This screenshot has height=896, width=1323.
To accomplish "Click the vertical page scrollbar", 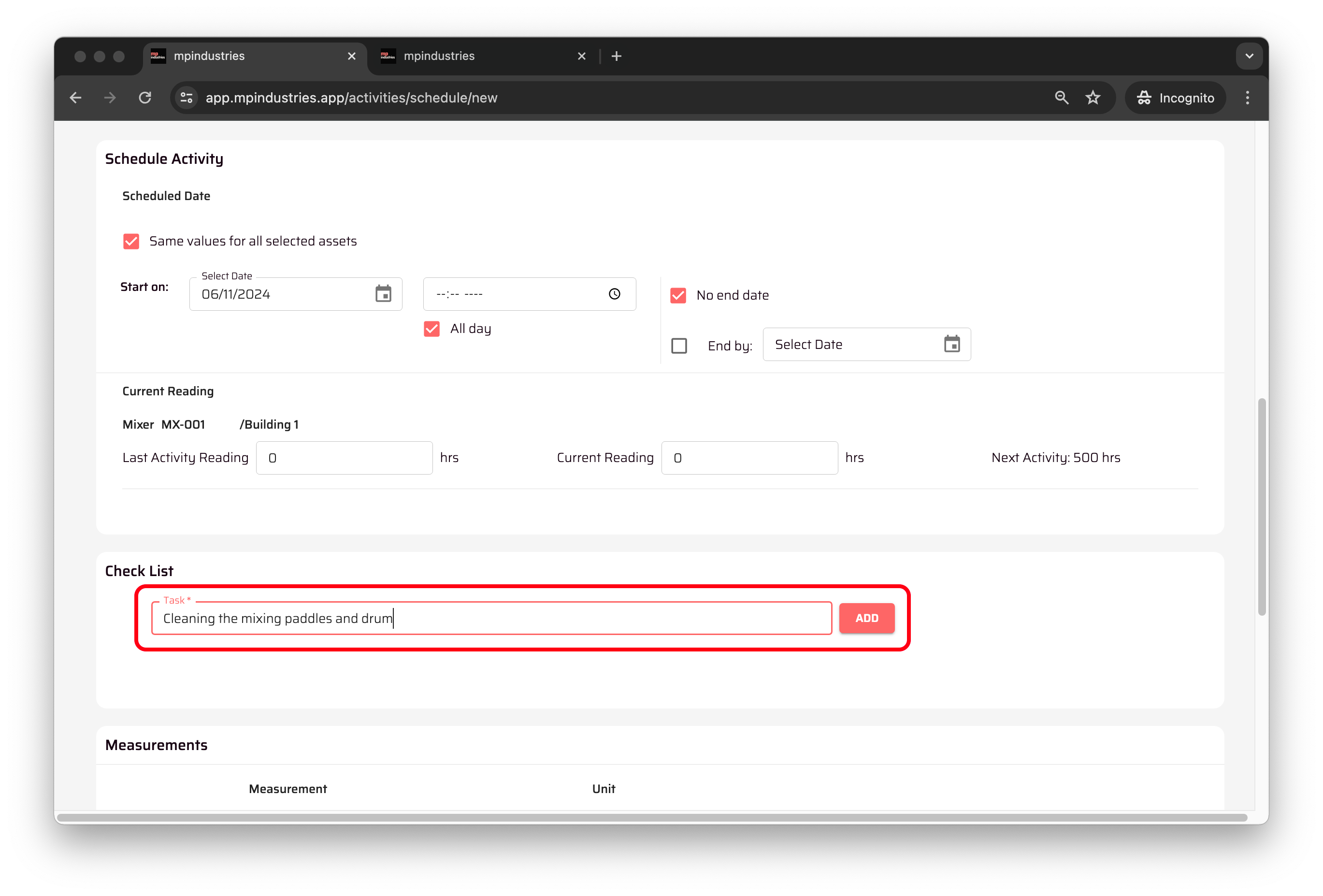I will [x=1262, y=506].
